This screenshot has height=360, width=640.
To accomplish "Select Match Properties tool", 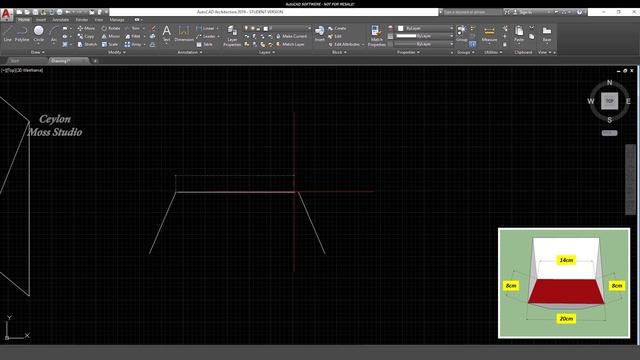I will point(376,36).
